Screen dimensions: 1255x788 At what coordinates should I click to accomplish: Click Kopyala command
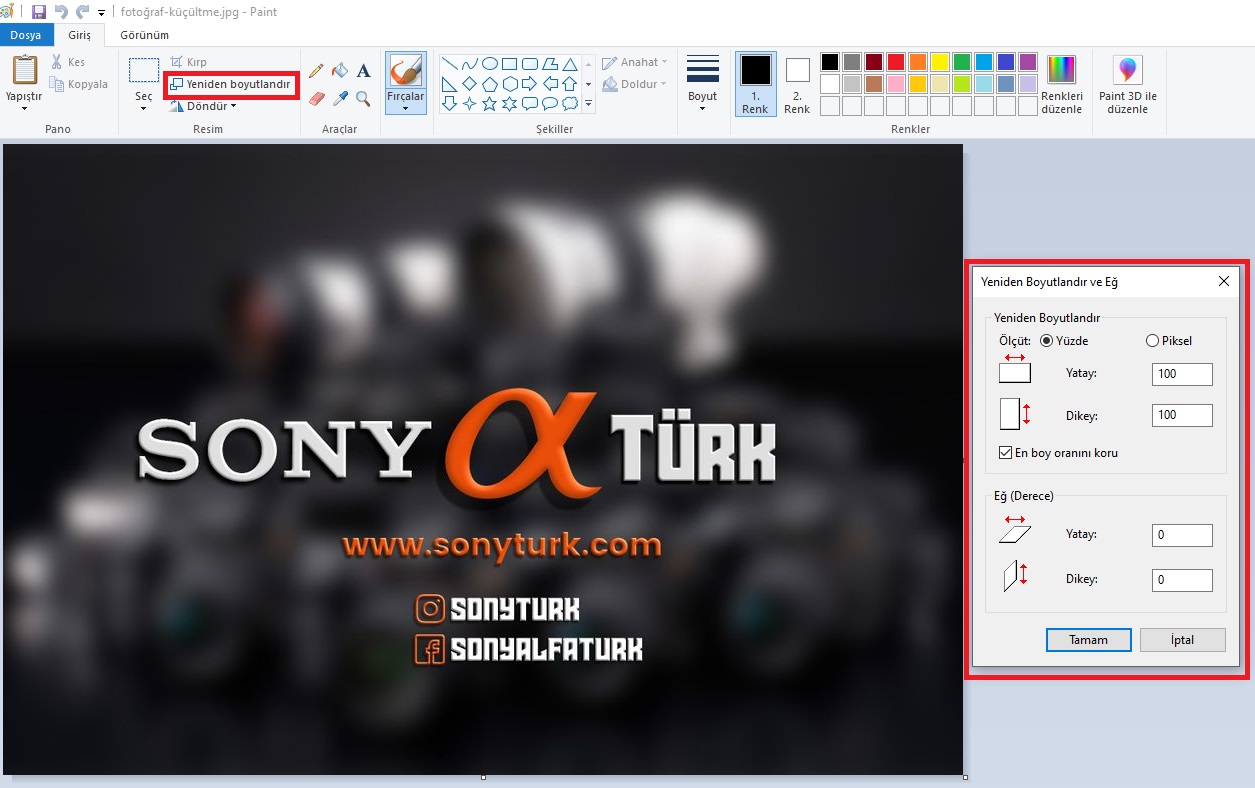(x=79, y=84)
